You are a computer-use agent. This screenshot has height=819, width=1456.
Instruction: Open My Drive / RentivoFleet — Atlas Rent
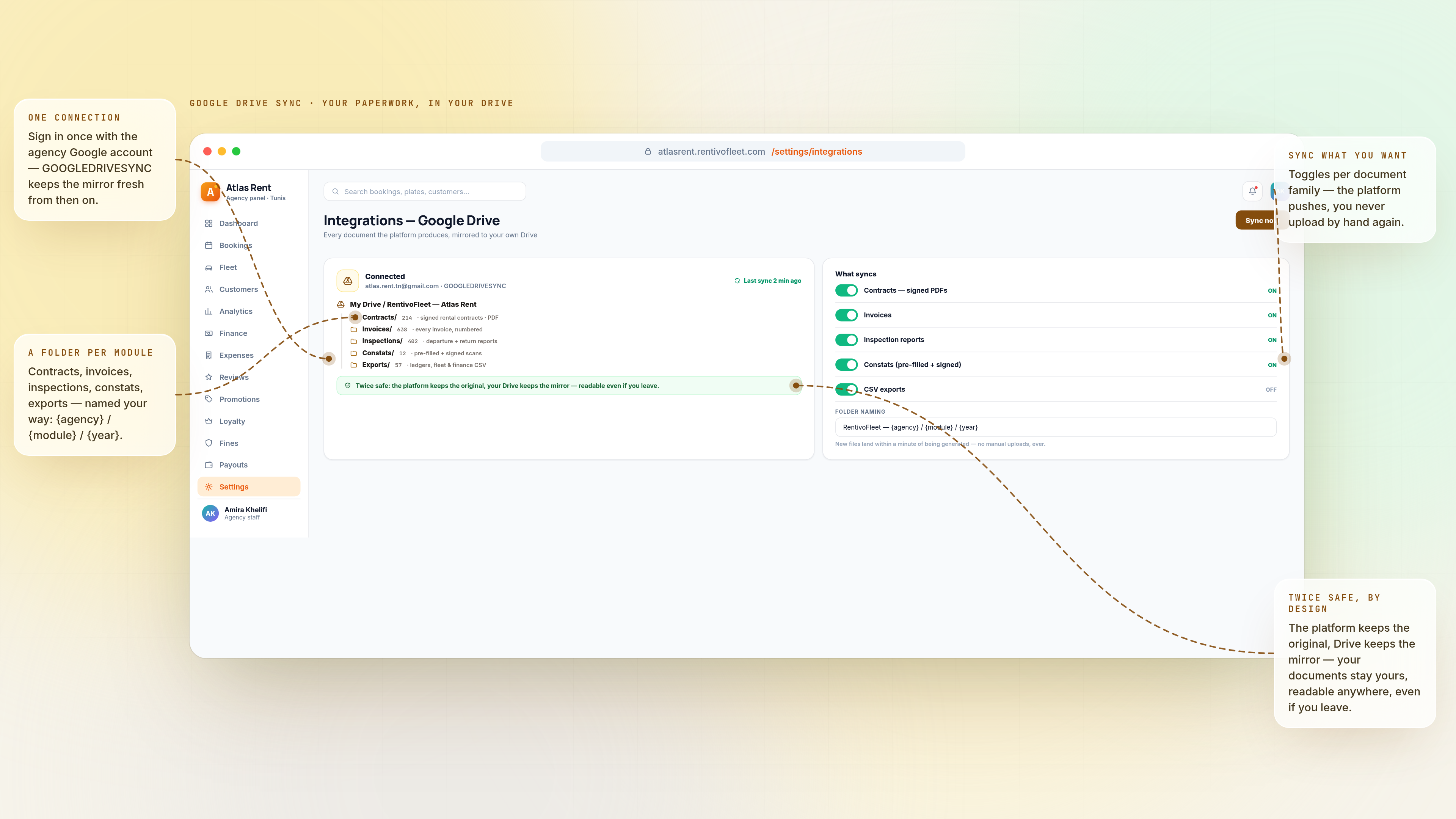click(x=413, y=304)
